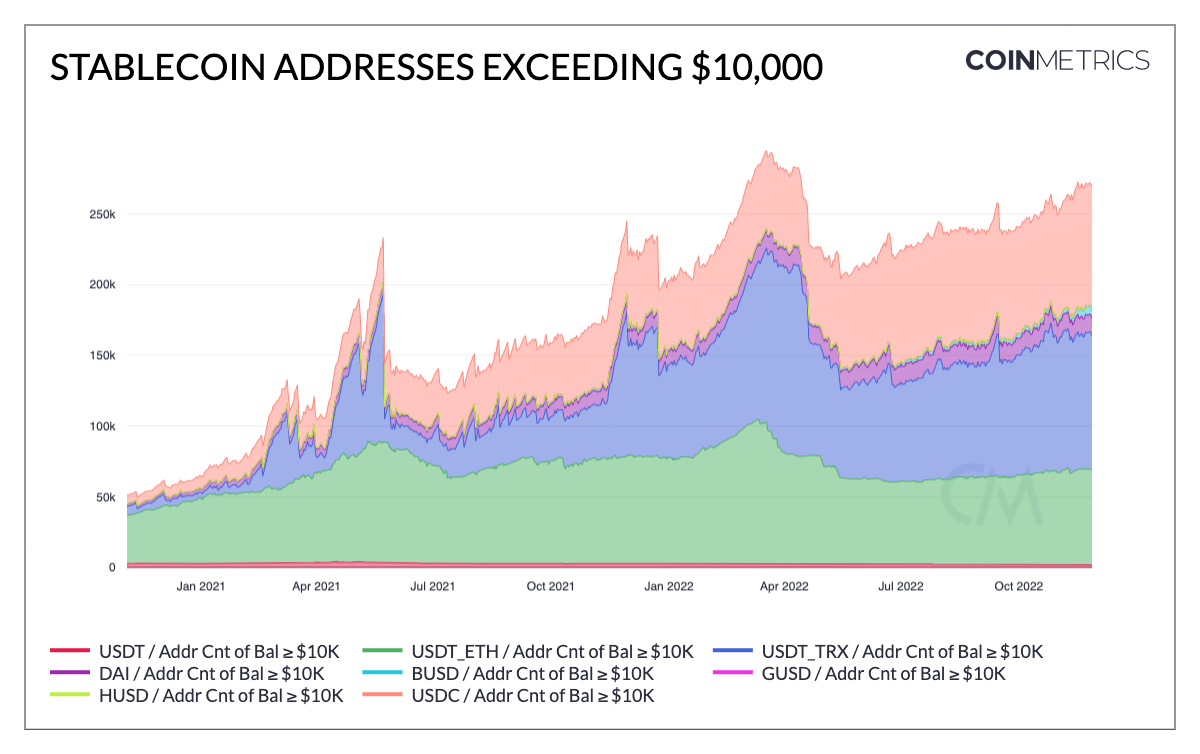Toggle the 'GUSD / Addr Cnt' legend label
1200x754 pixels.
tap(884, 674)
